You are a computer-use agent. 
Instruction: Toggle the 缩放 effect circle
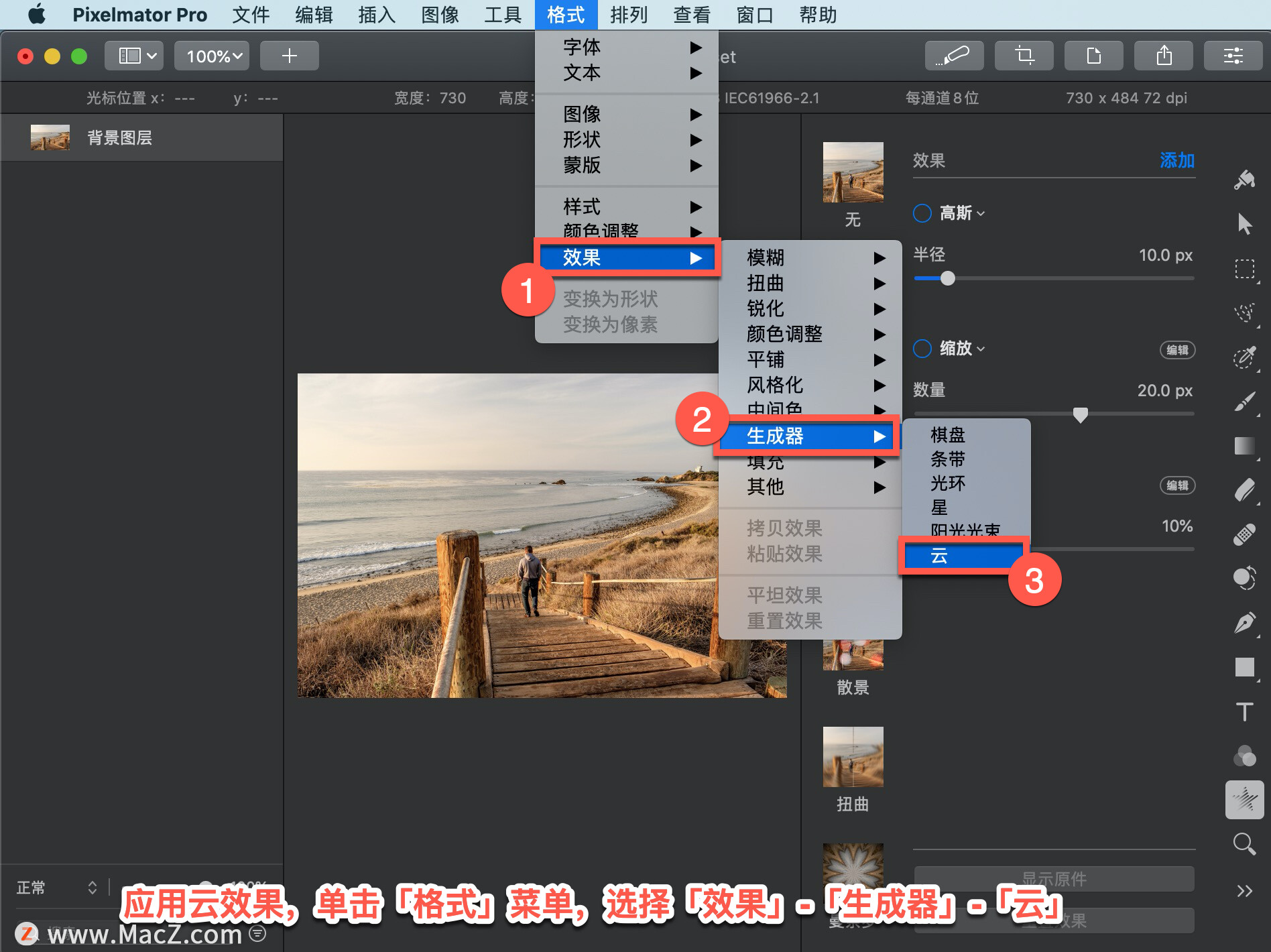[x=922, y=349]
